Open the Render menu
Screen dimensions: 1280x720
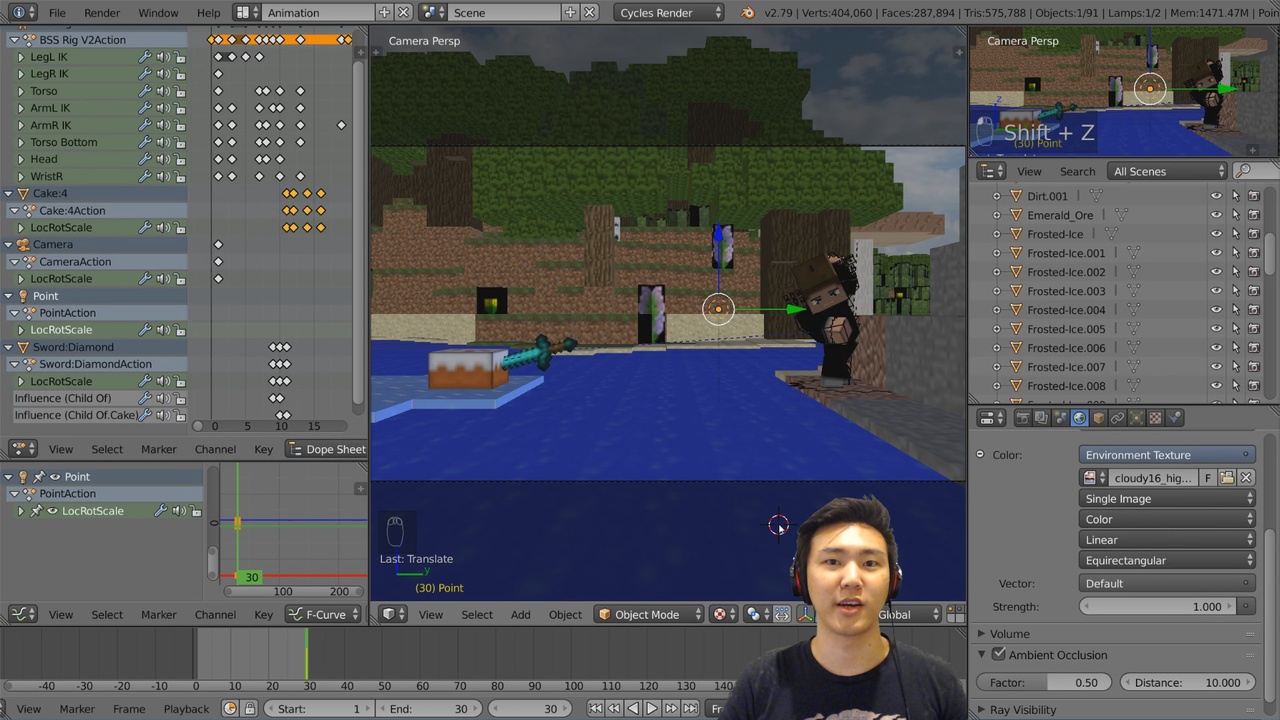[102, 13]
